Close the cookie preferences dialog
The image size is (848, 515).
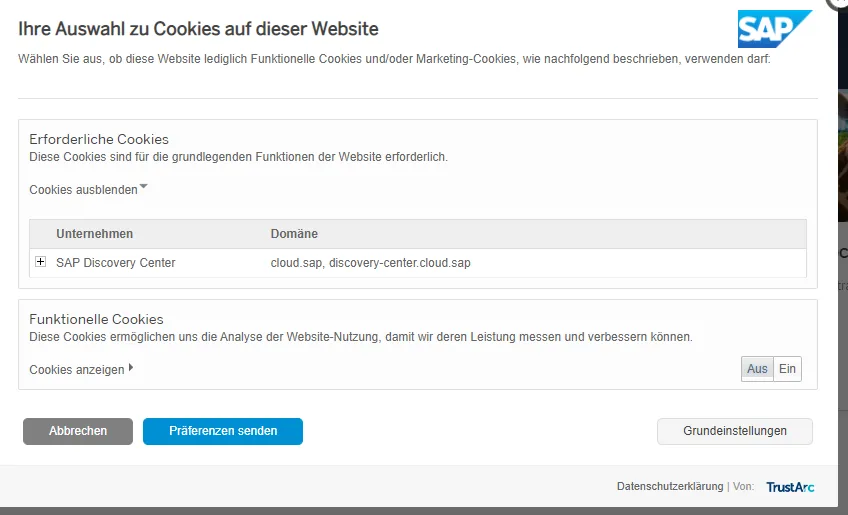click(x=840, y=3)
